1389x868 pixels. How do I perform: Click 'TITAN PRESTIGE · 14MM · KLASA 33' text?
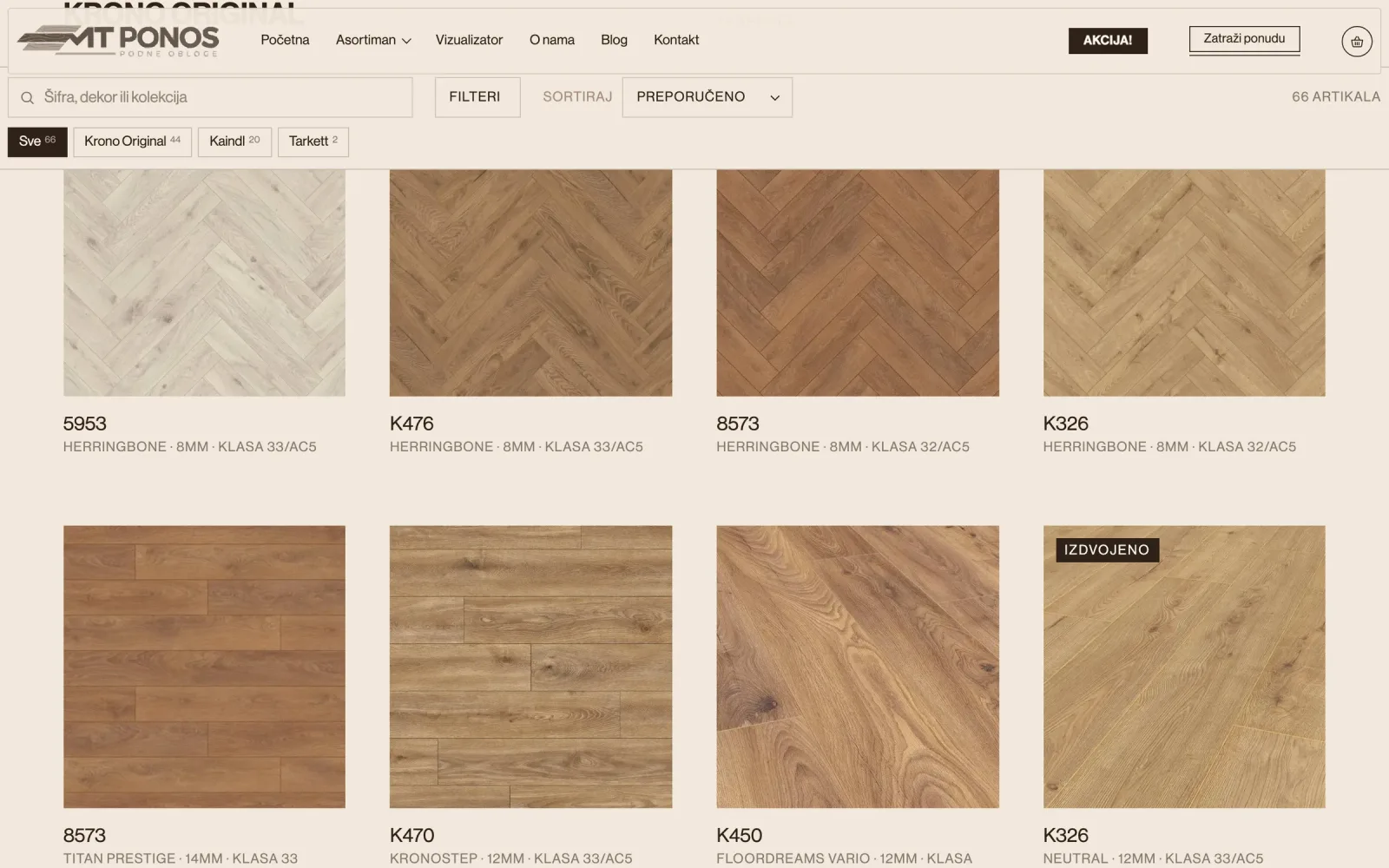pos(181,858)
